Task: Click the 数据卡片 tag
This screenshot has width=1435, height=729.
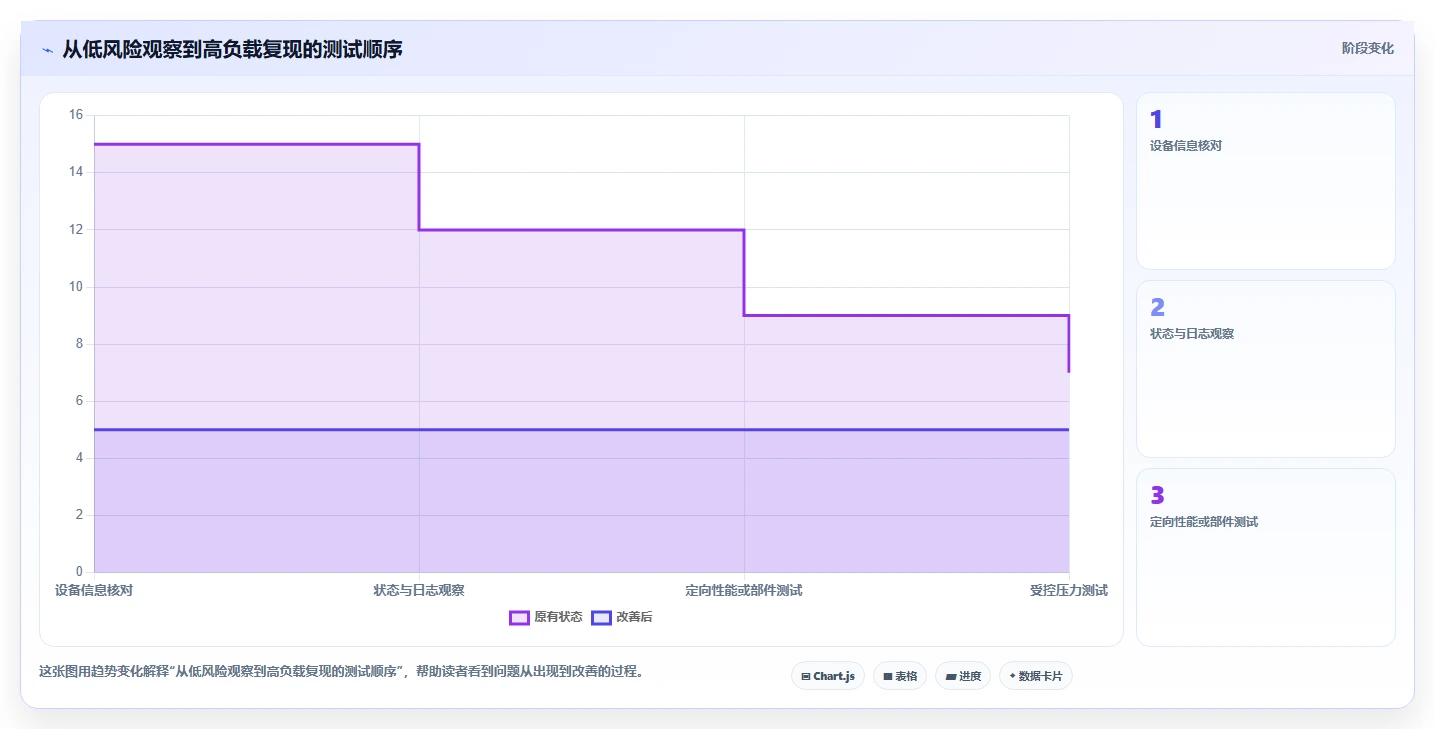Action: (1036, 676)
